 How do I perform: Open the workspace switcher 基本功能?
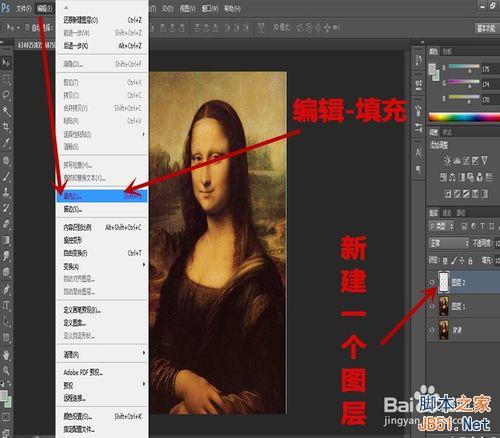click(x=485, y=28)
